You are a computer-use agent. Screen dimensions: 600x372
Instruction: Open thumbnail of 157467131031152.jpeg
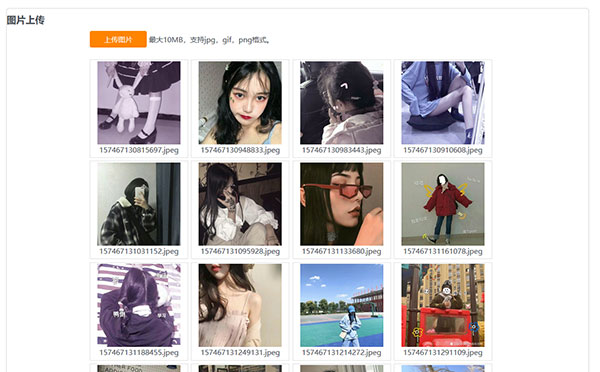[x=139, y=204]
